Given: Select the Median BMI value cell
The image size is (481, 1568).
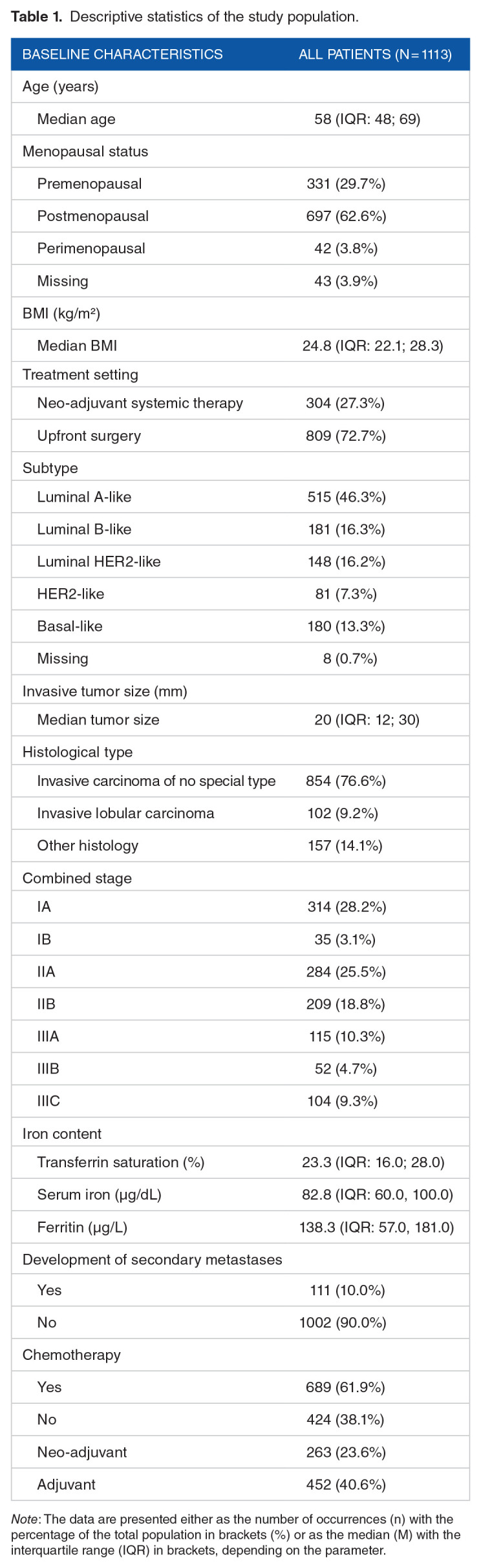Looking at the screenshot, I should pos(372,346).
